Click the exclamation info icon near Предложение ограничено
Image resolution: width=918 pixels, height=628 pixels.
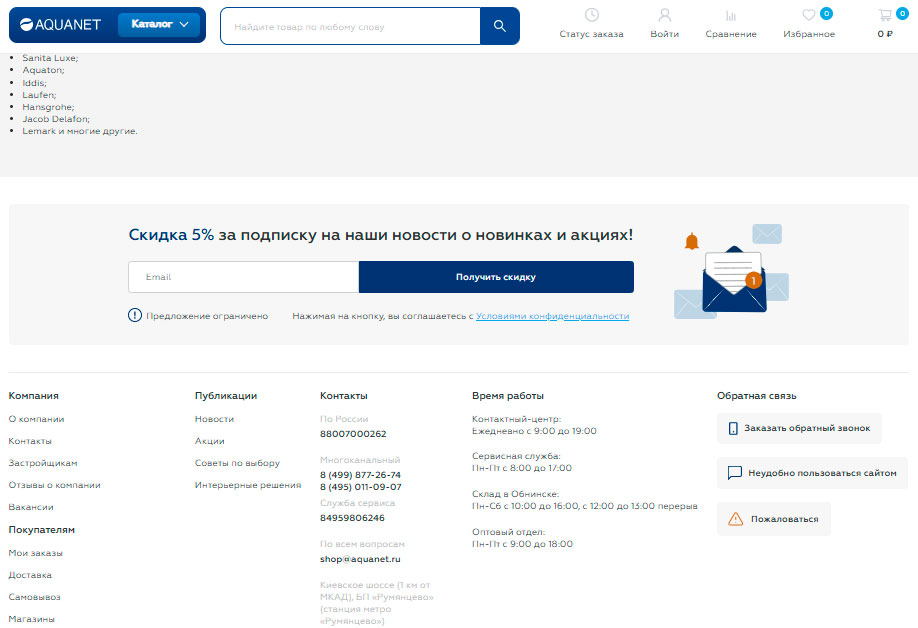(x=135, y=315)
